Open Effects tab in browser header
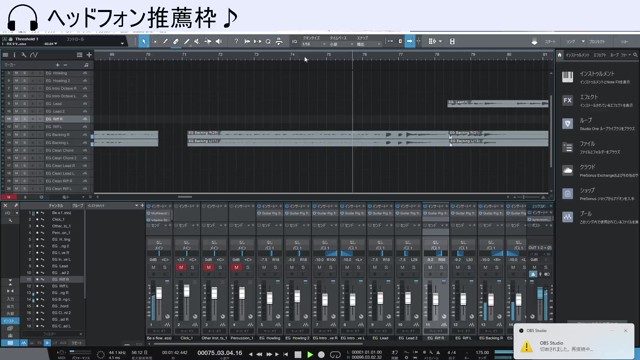640x360 pixels. click(x=600, y=55)
